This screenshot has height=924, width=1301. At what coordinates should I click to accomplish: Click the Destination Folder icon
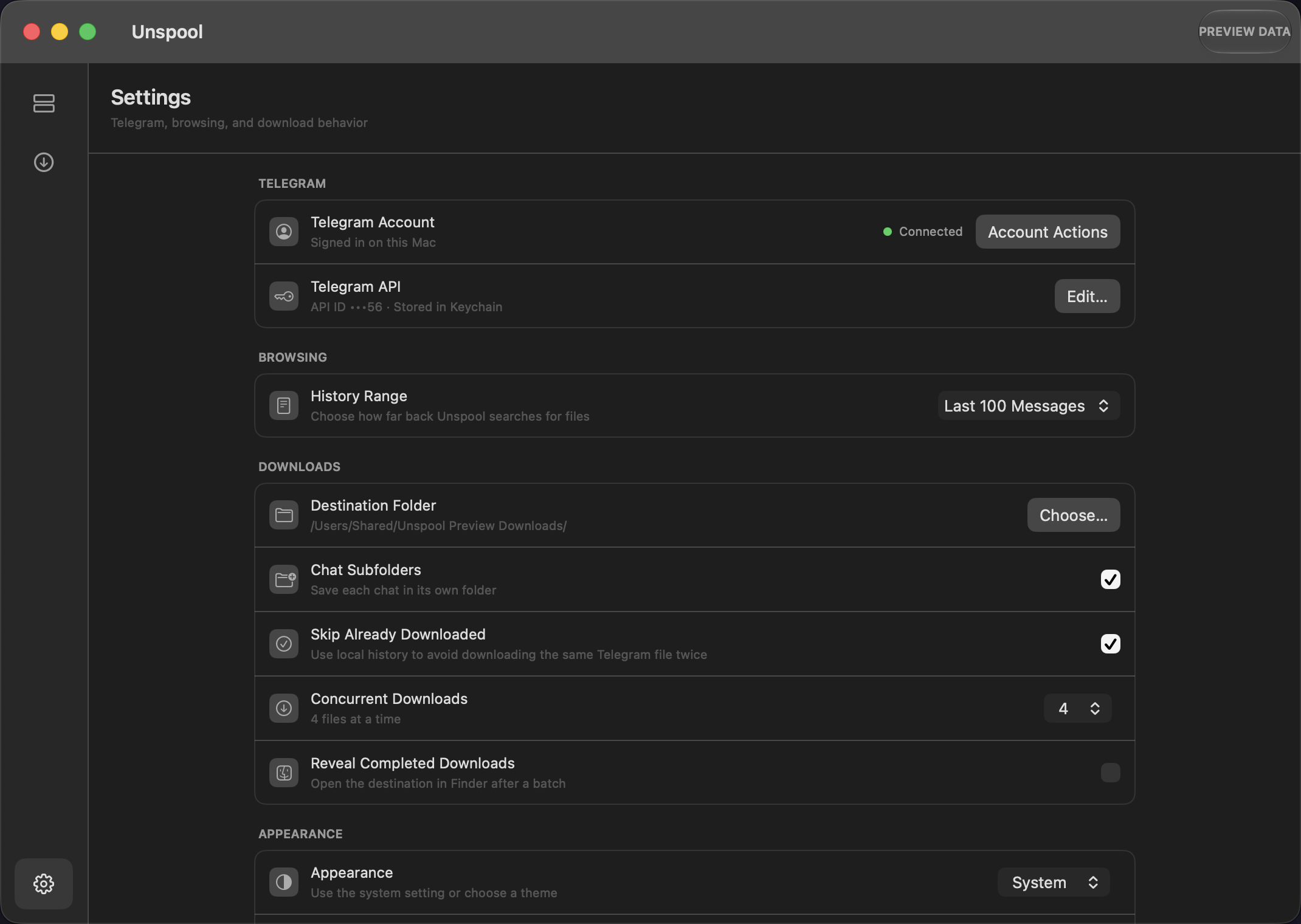point(284,515)
